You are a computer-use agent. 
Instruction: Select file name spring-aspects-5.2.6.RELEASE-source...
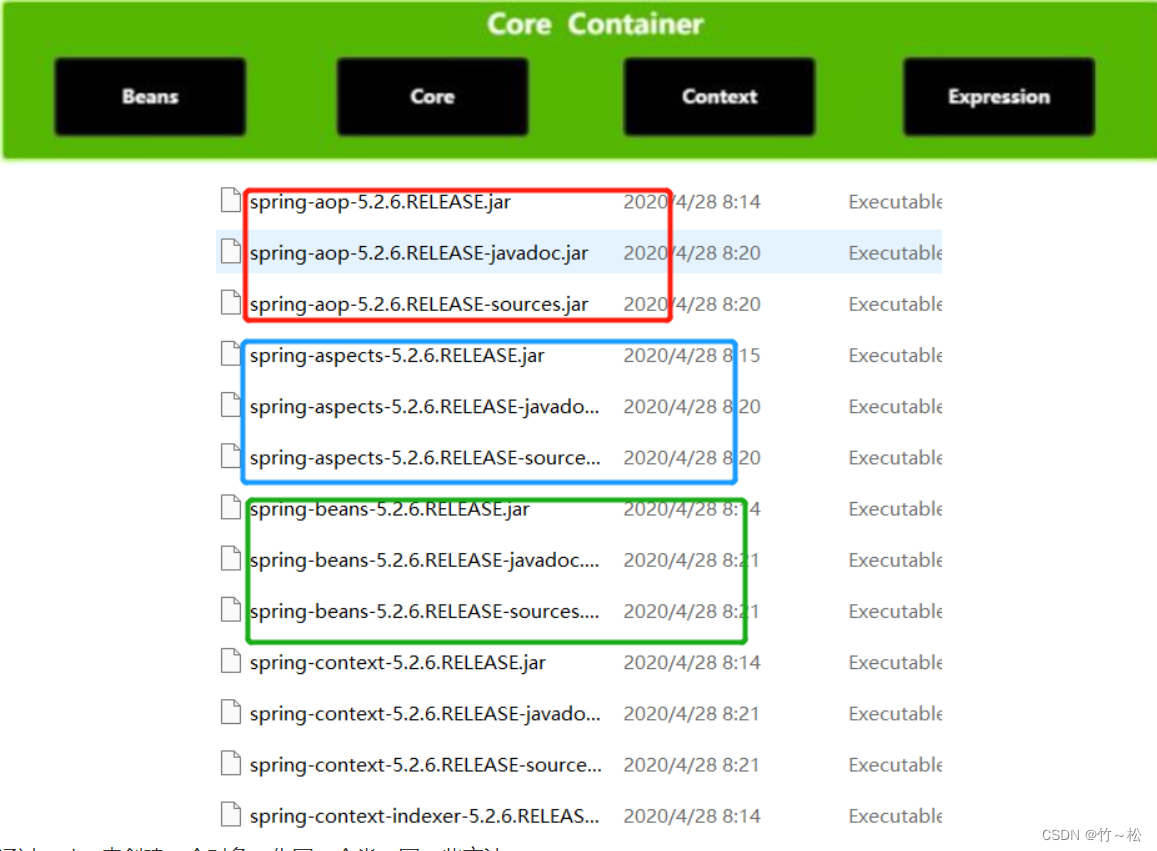click(425, 458)
